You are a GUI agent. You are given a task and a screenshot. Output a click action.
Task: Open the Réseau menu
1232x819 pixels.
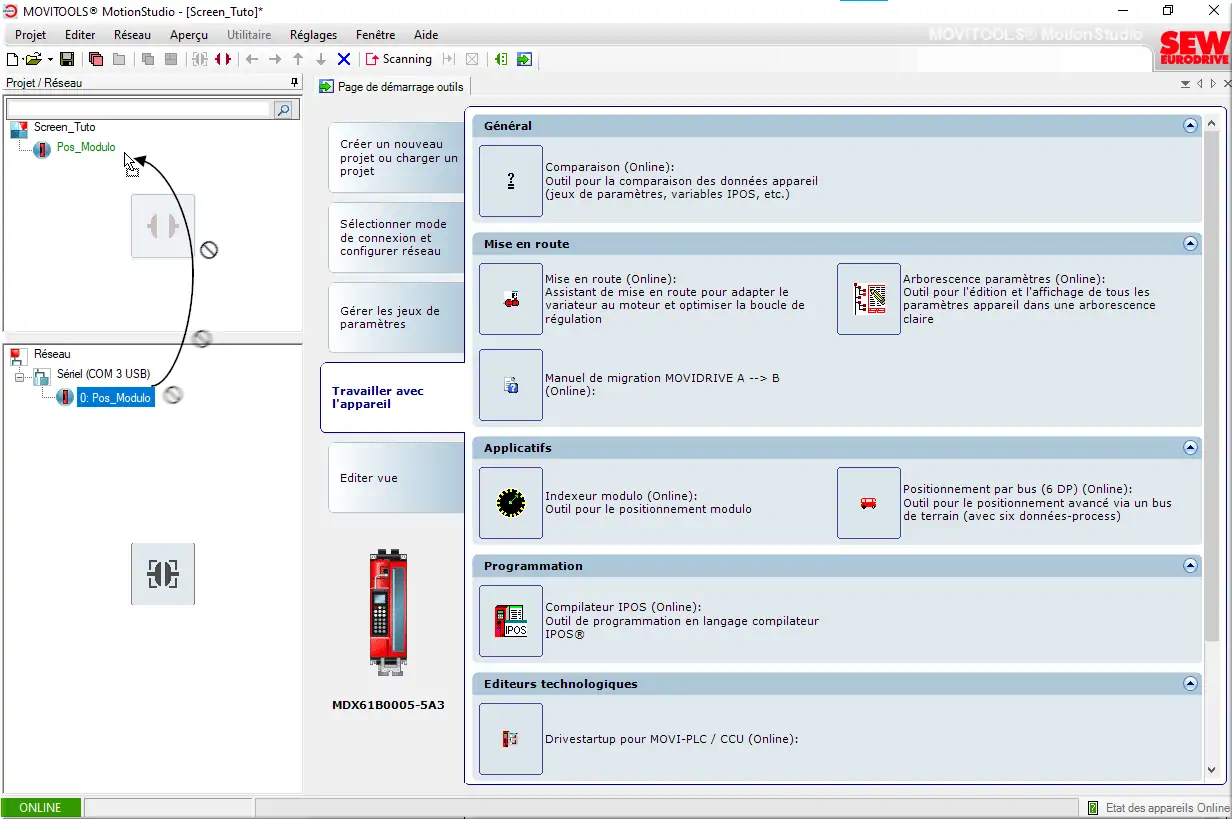[x=132, y=35]
